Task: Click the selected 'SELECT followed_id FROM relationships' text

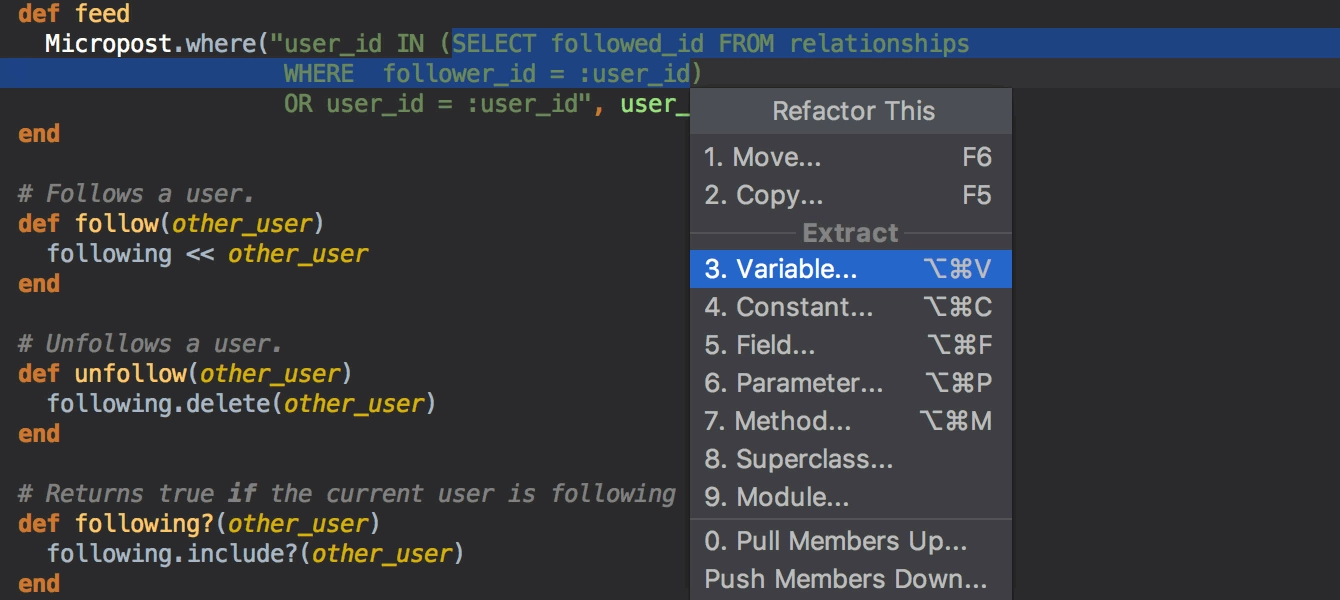Action: click(710, 44)
